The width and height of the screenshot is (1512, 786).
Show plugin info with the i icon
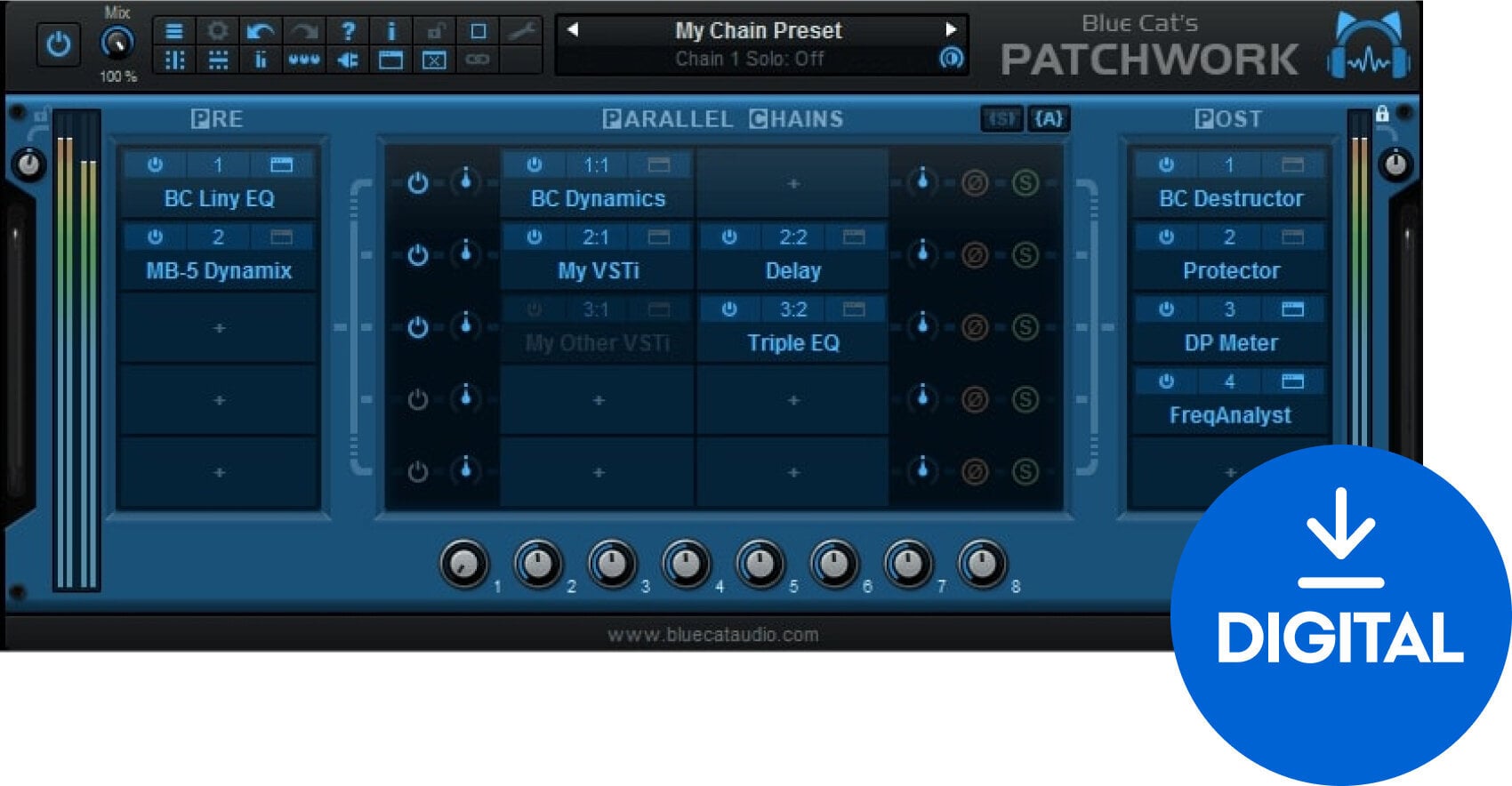390,31
